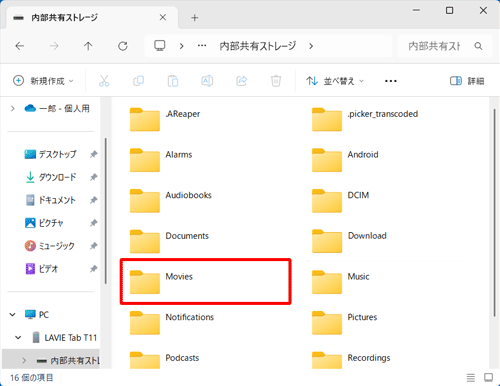Go back with the left arrow
Image resolution: width=500 pixels, height=386 pixels.
click(x=20, y=46)
